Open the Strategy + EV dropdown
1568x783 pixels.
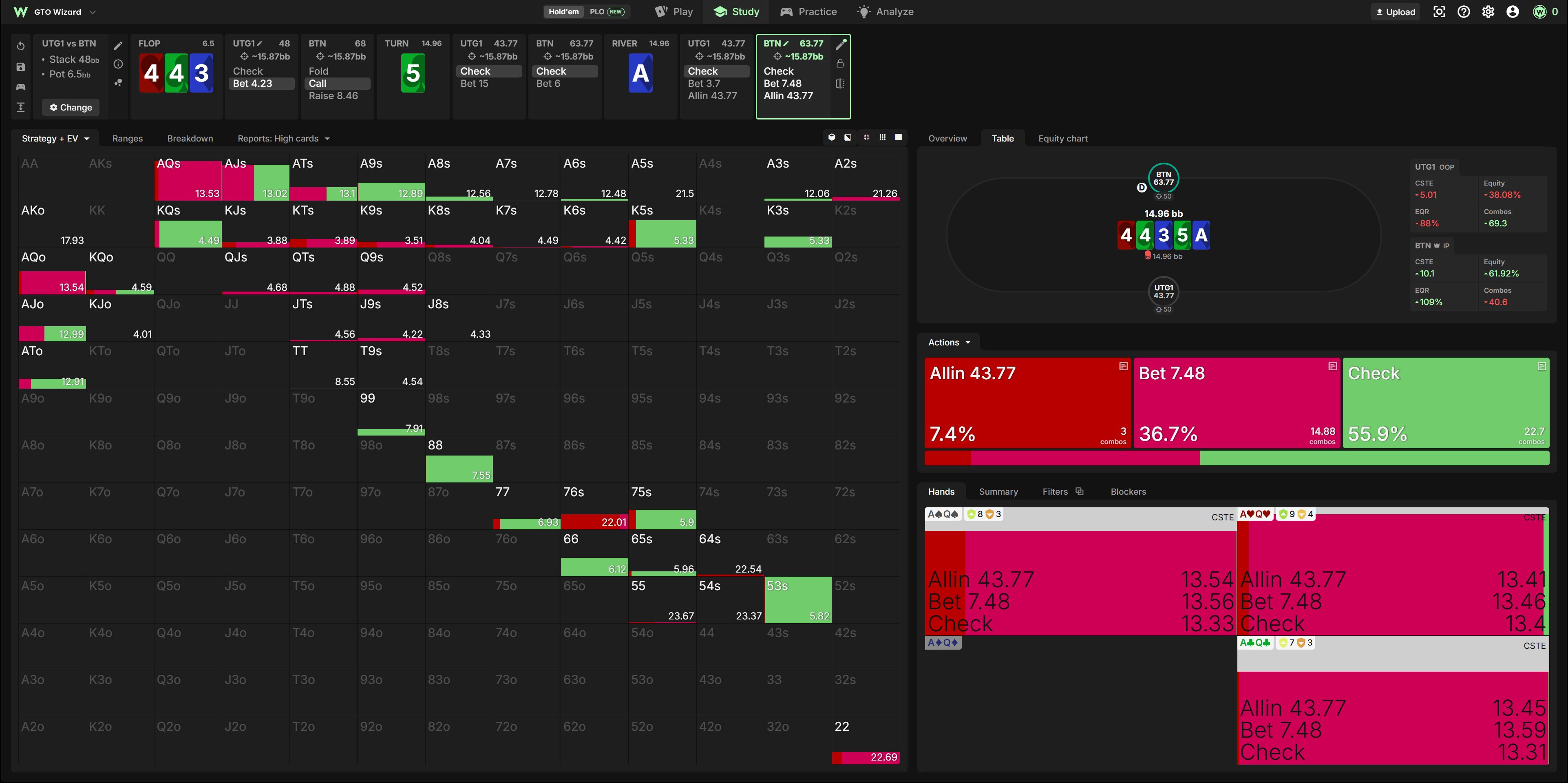pyautogui.click(x=55, y=138)
